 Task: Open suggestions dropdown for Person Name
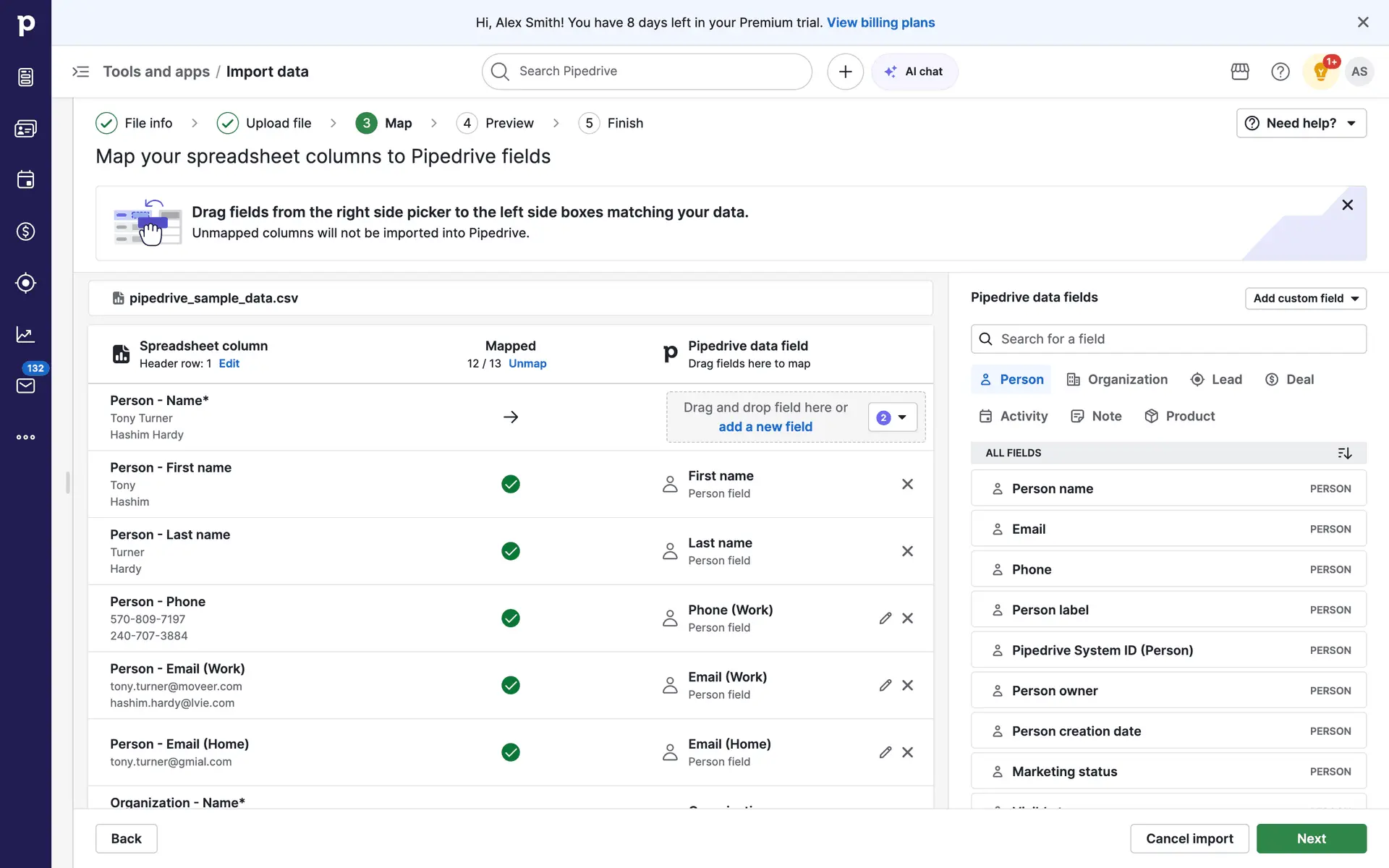(892, 417)
